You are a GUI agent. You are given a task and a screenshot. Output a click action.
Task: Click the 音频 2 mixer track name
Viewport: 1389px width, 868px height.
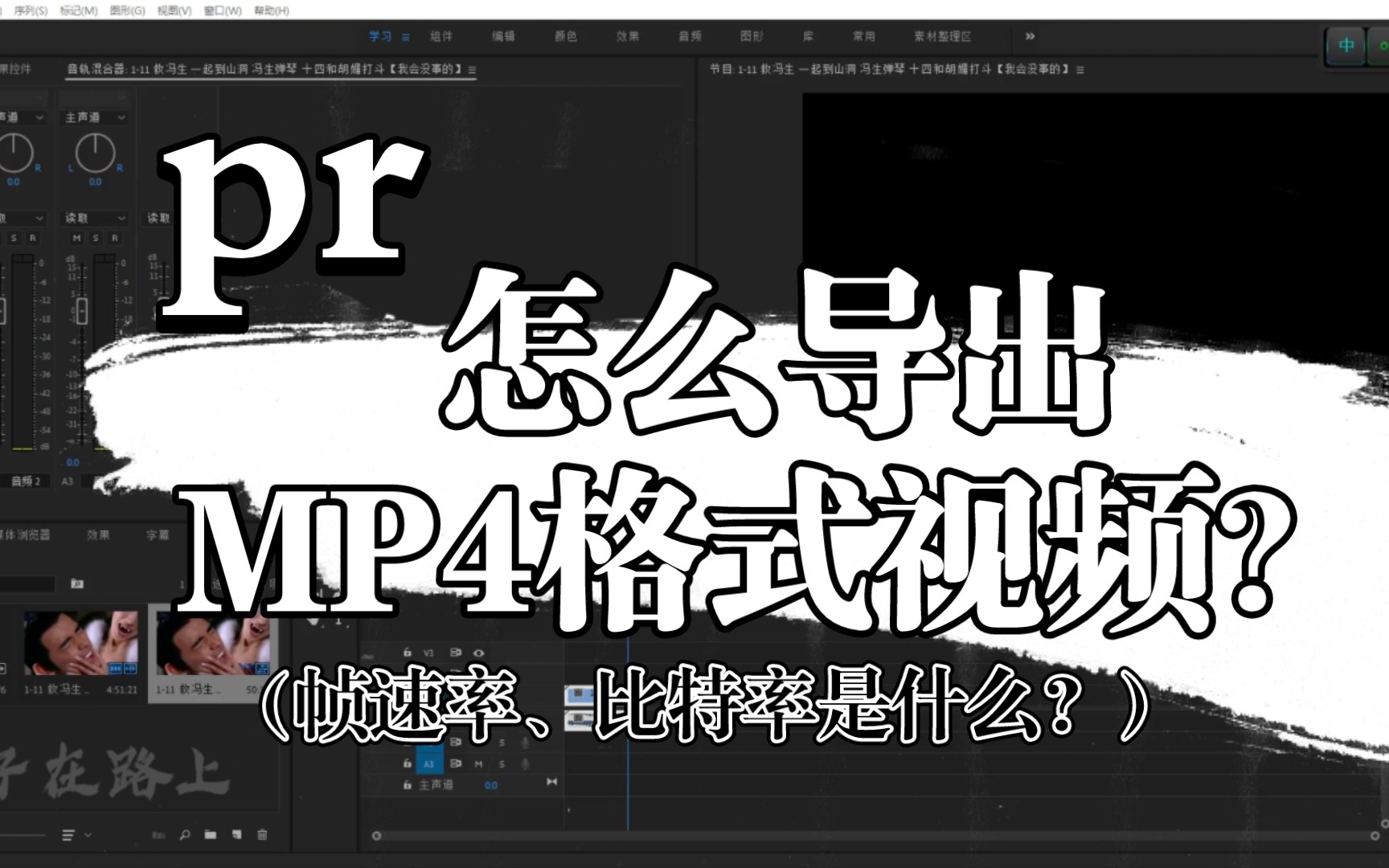[x=27, y=481]
